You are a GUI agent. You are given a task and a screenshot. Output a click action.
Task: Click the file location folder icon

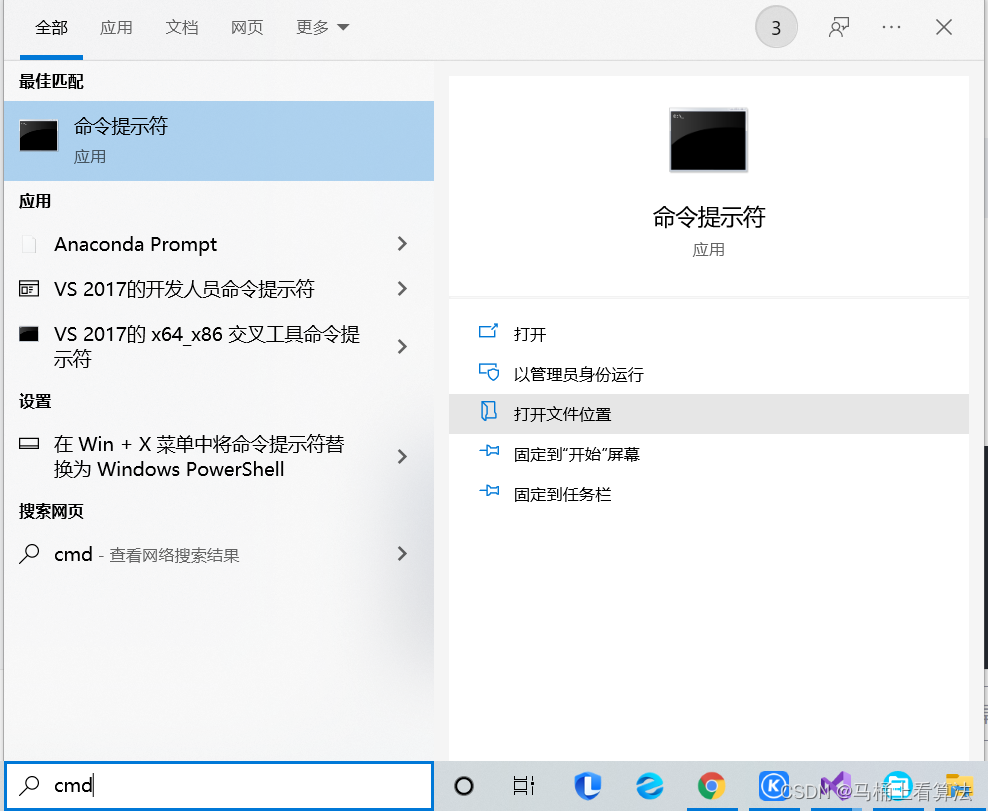click(488, 411)
